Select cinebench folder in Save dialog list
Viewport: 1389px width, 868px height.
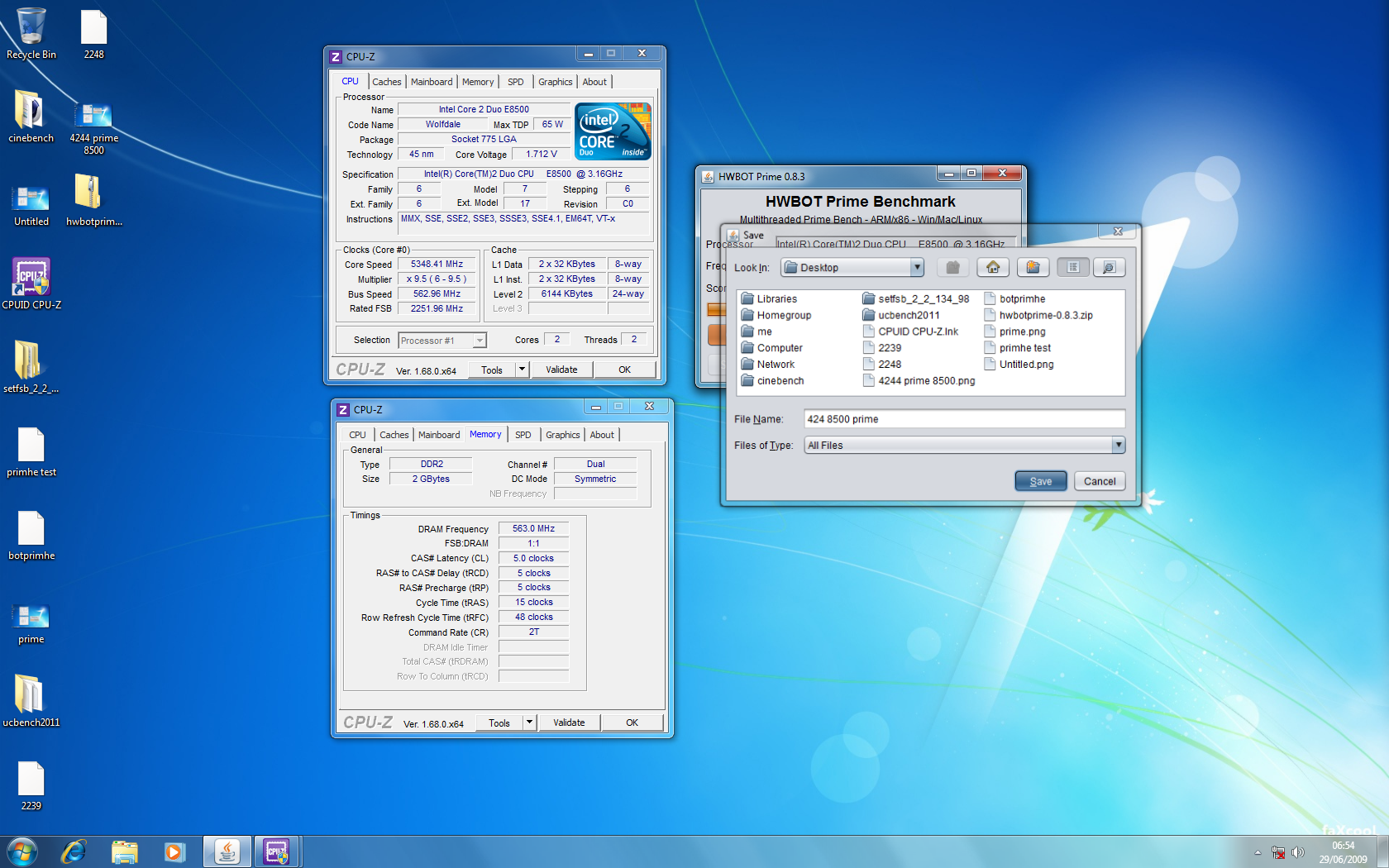[x=773, y=381]
